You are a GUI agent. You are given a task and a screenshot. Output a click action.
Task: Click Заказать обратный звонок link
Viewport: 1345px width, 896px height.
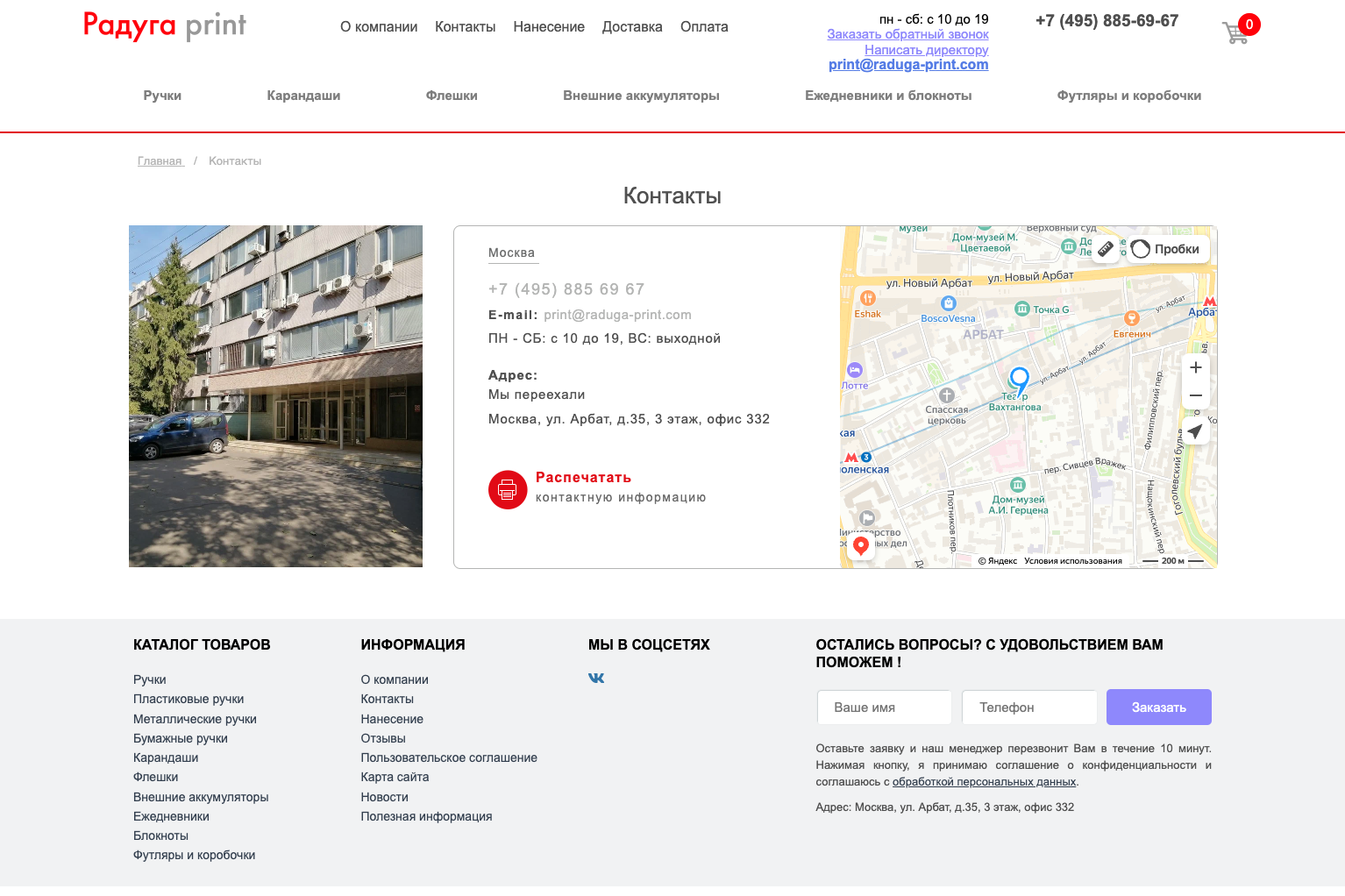point(907,34)
